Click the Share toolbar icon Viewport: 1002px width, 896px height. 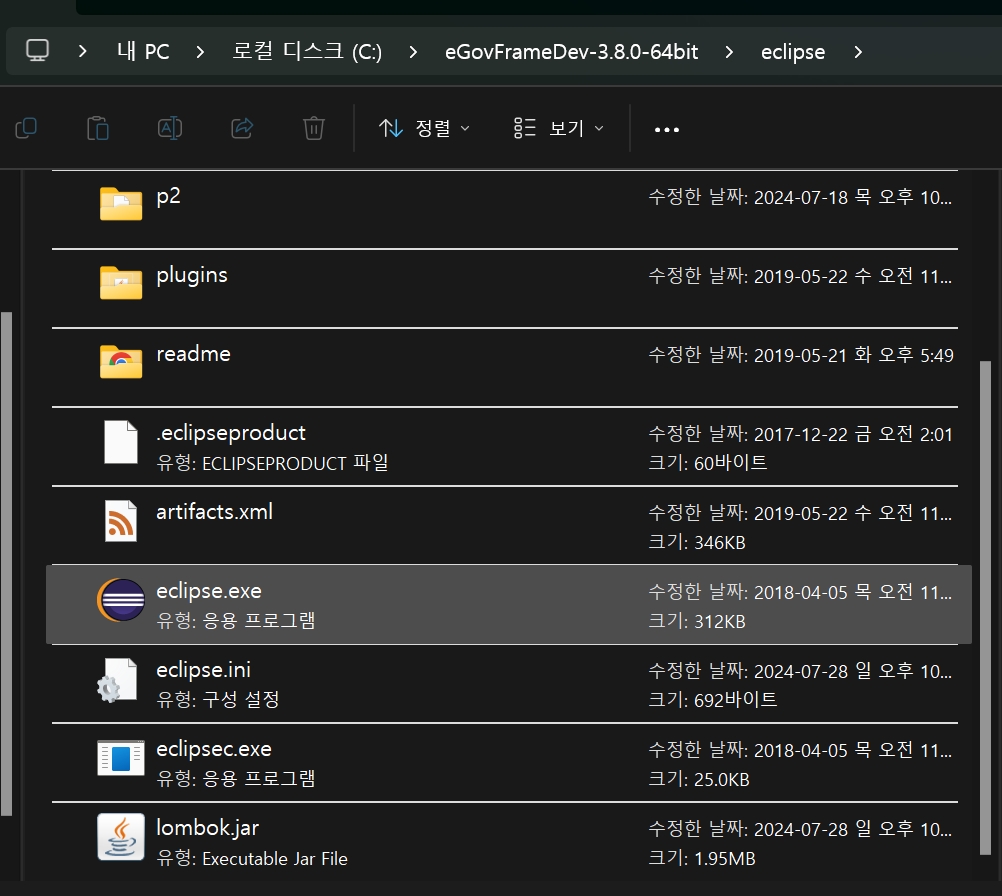click(242, 128)
